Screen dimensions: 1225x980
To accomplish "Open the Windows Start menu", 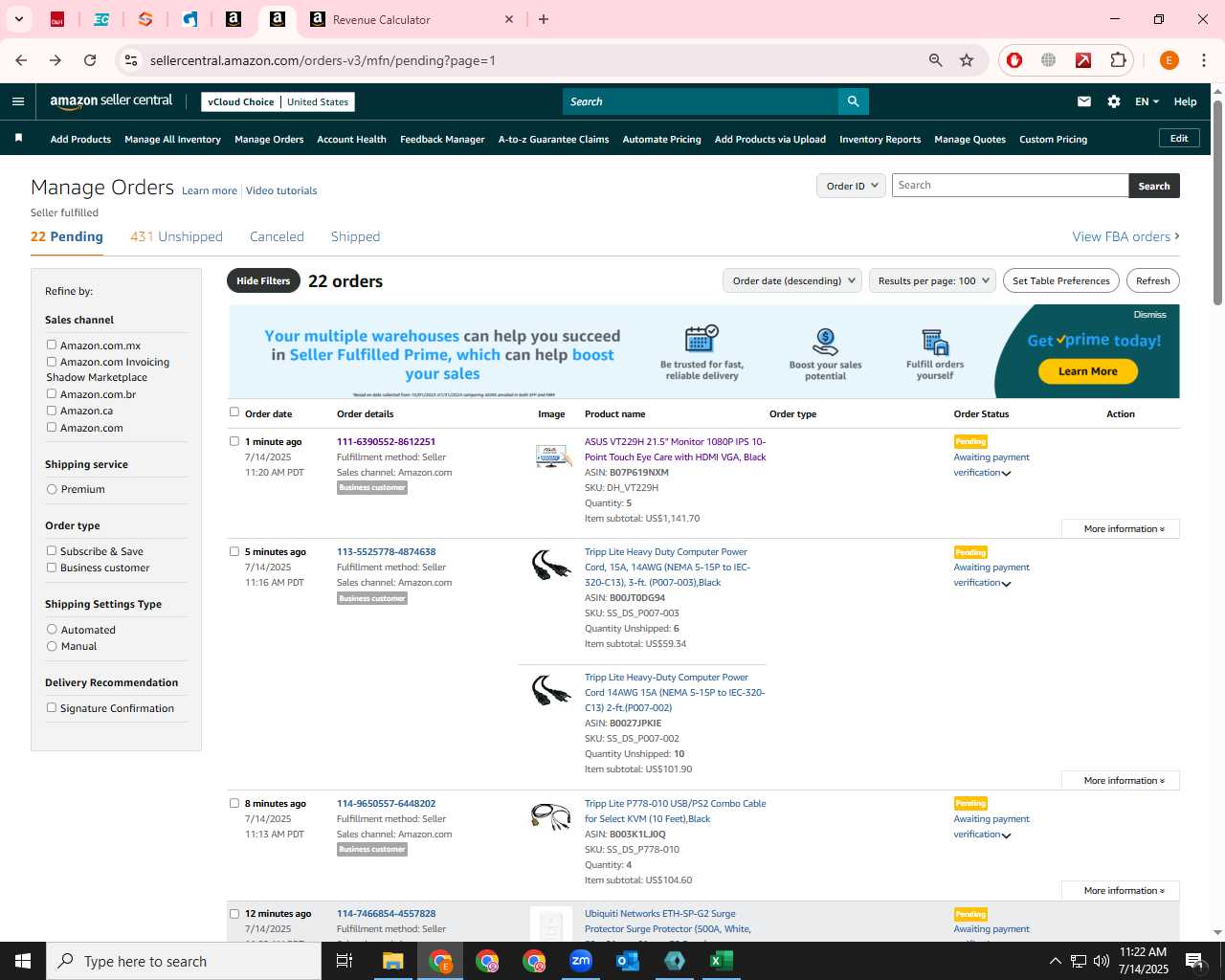I will click(23, 961).
